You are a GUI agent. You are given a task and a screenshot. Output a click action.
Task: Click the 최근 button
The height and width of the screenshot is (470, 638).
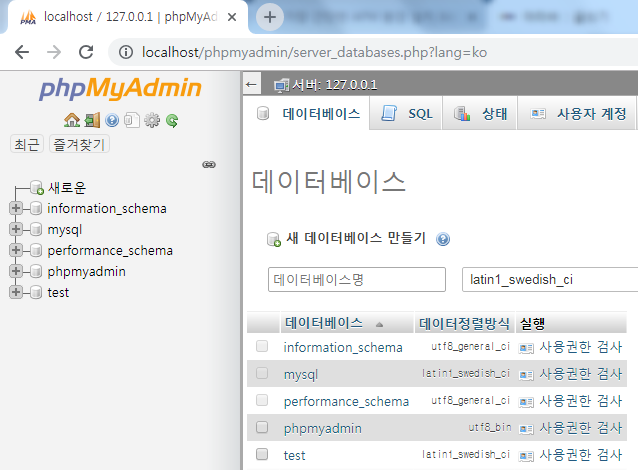27,144
